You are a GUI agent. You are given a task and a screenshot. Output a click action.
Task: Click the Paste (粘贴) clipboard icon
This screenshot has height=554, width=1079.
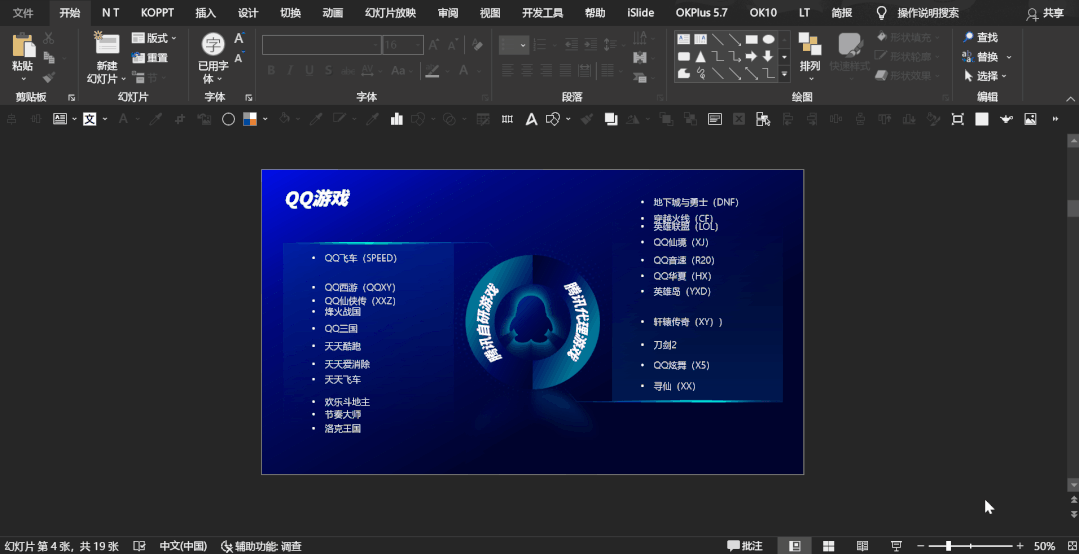tap(23, 45)
